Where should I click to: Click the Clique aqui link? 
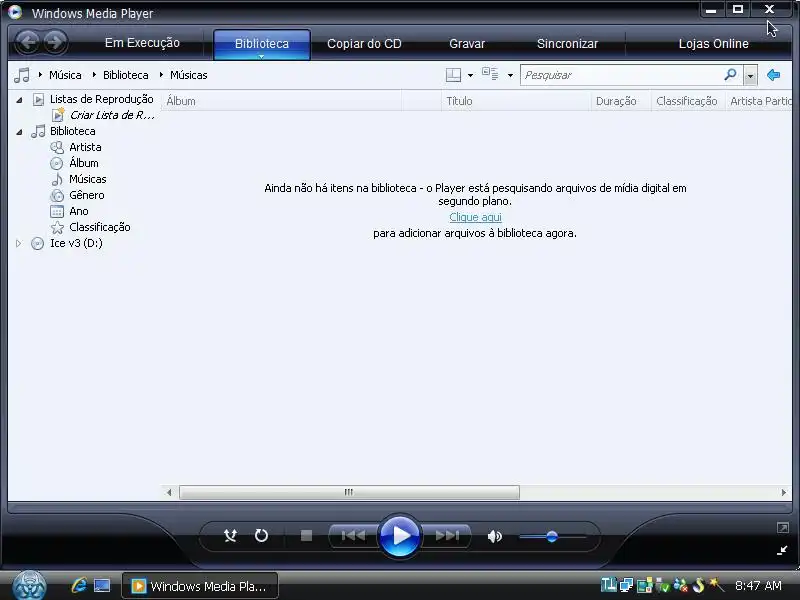coord(476,217)
